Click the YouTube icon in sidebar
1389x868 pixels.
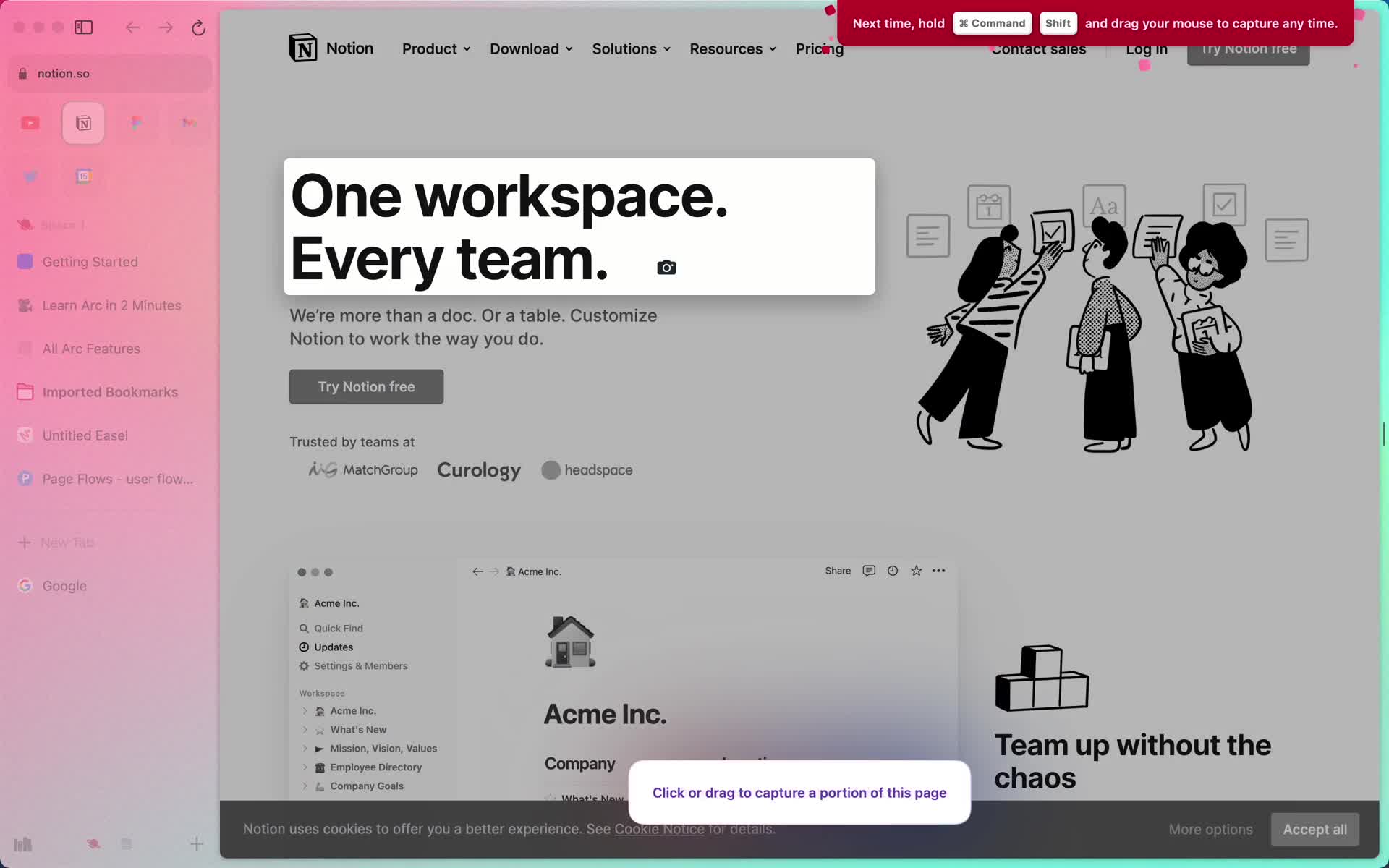tap(30, 123)
